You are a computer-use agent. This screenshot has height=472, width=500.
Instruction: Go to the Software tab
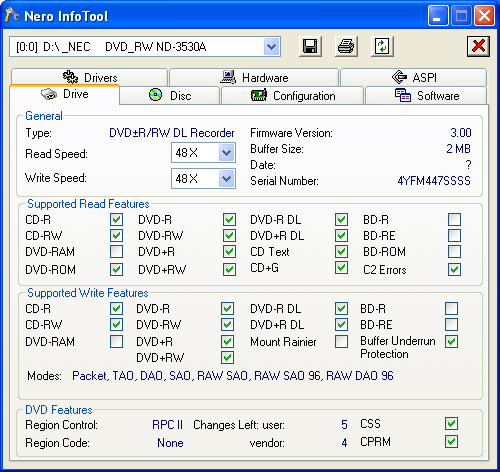pos(426,96)
